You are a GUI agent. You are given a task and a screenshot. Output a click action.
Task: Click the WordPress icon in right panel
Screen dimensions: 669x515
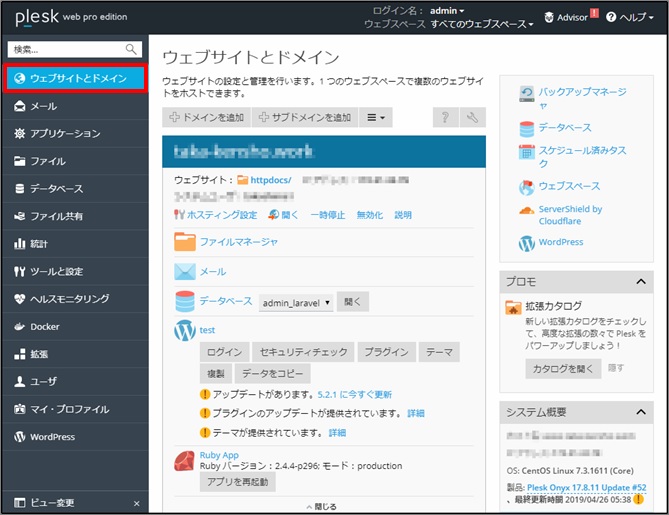528,242
